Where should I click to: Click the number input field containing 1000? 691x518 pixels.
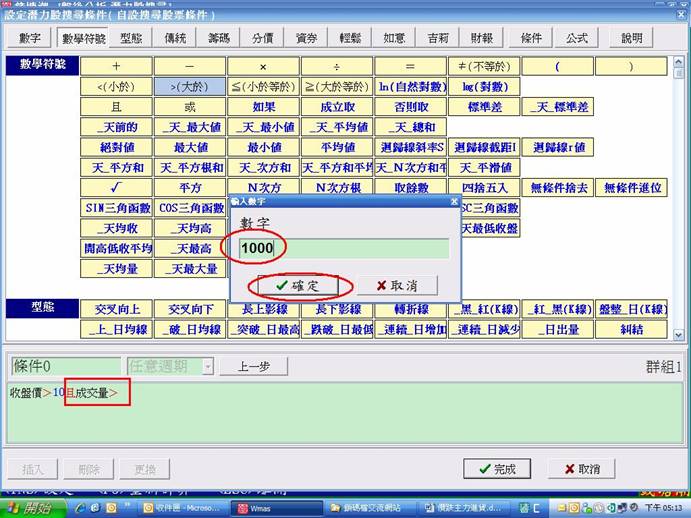(343, 247)
